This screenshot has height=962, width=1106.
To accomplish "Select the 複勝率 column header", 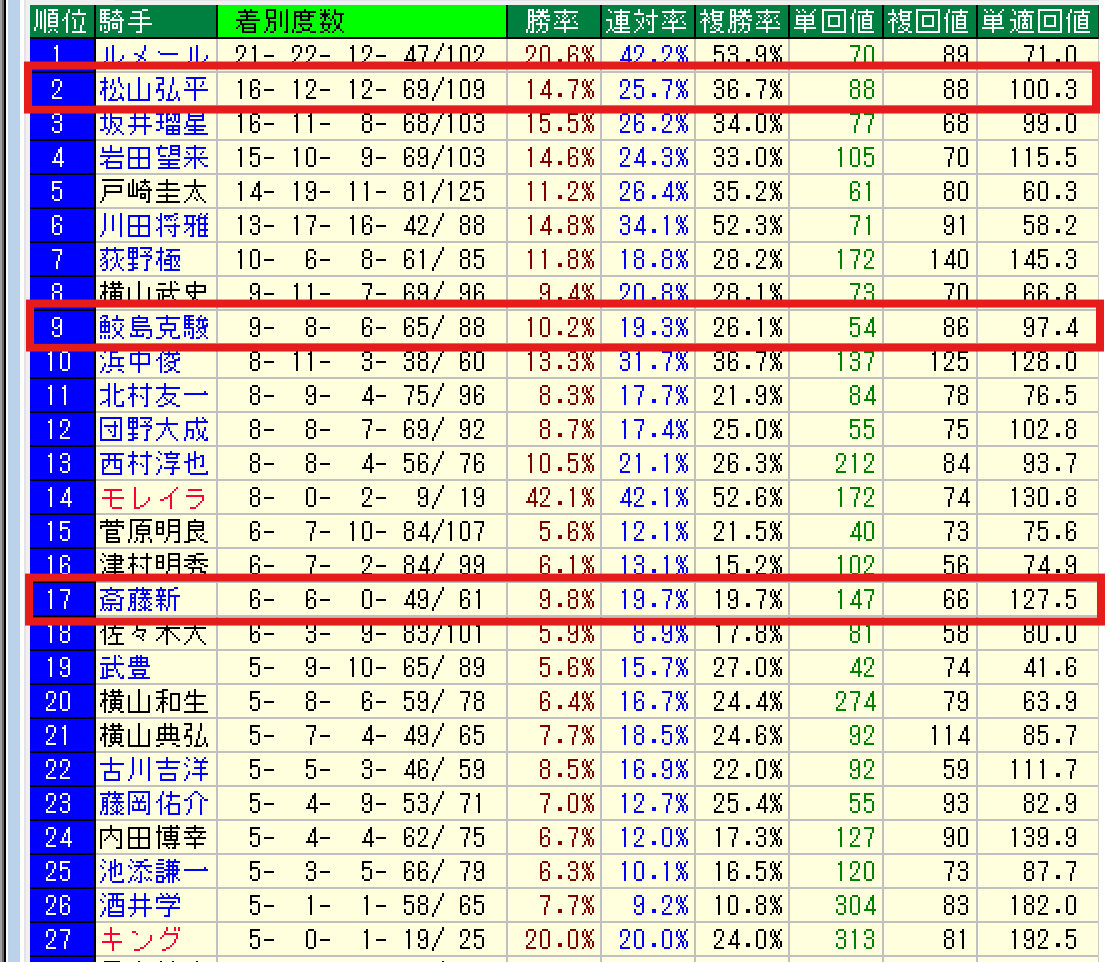I will (742, 20).
